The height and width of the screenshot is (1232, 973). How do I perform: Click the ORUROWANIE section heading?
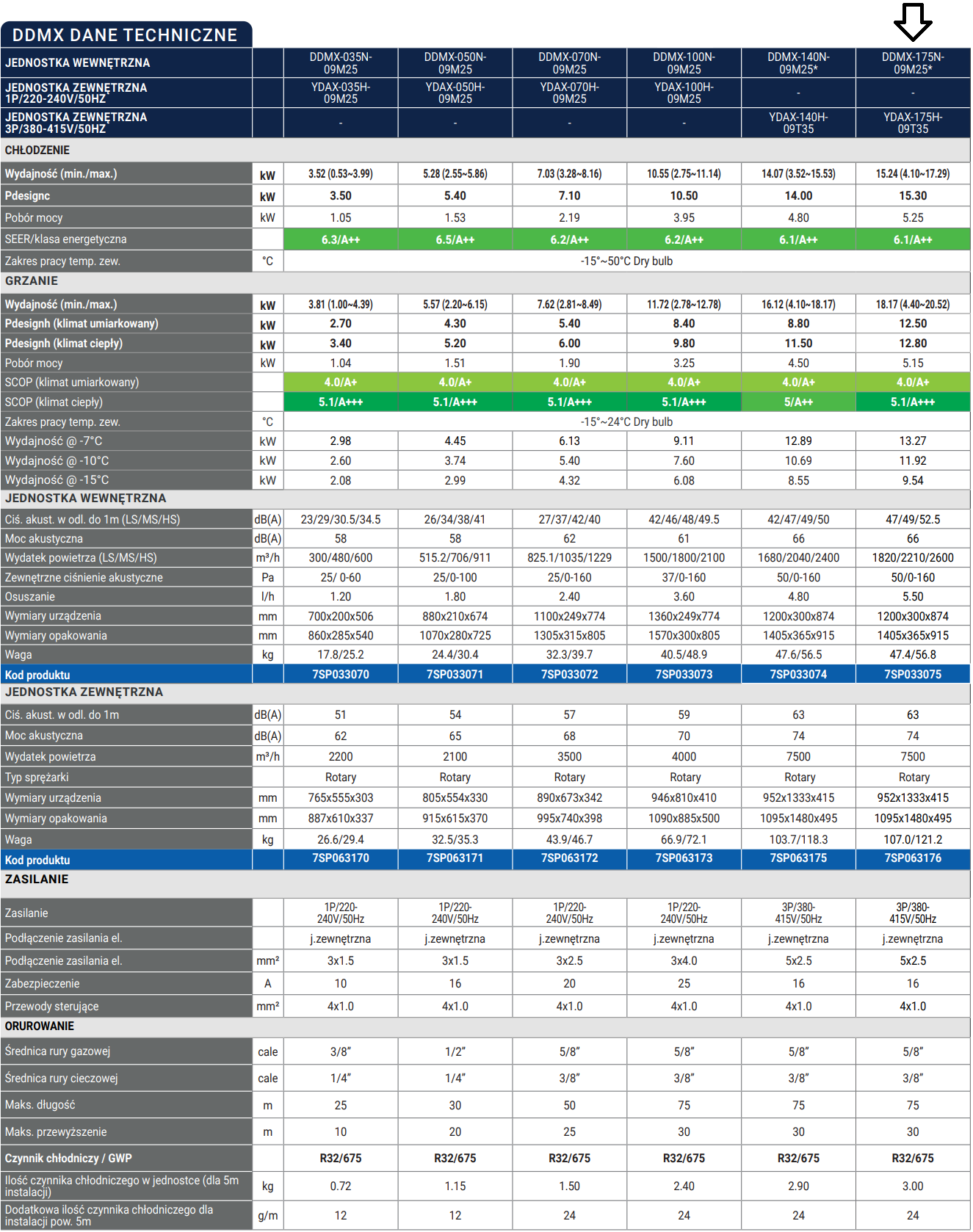[x=40, y=1026]
